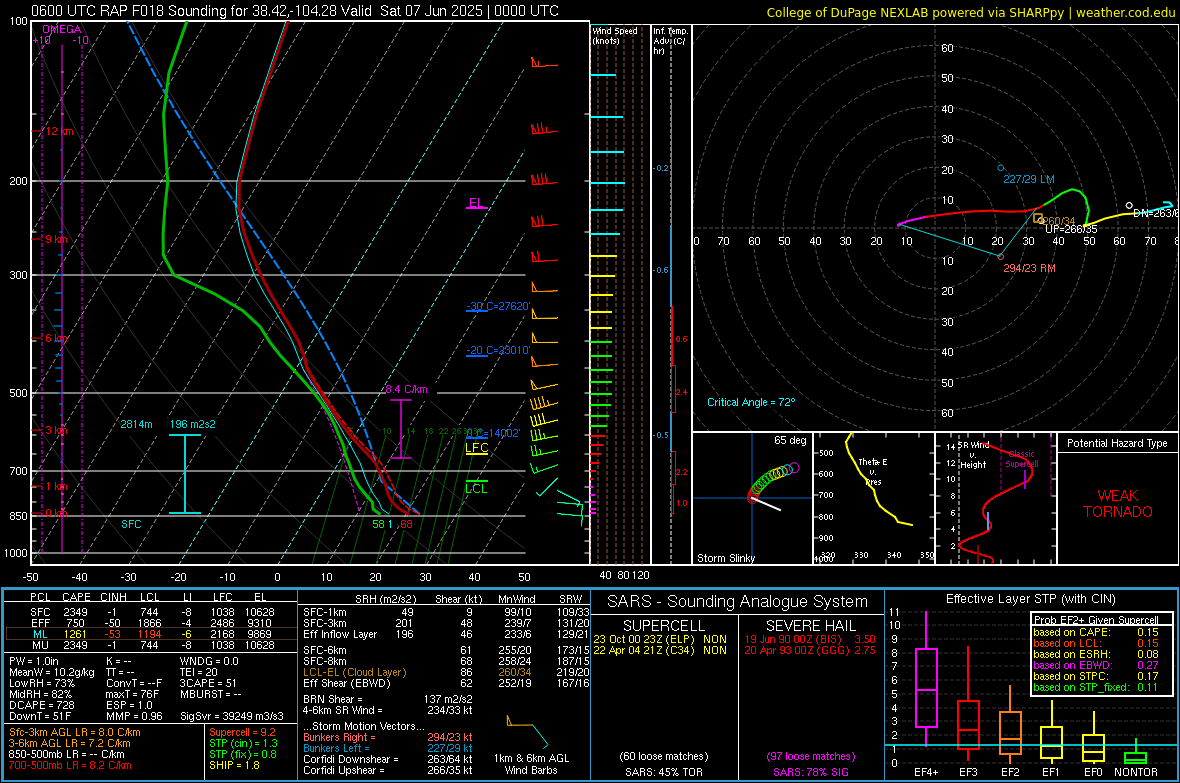Click the STP (cin) = 1.3 value
Screen dimensions: 1180x783
pos(243,743)
